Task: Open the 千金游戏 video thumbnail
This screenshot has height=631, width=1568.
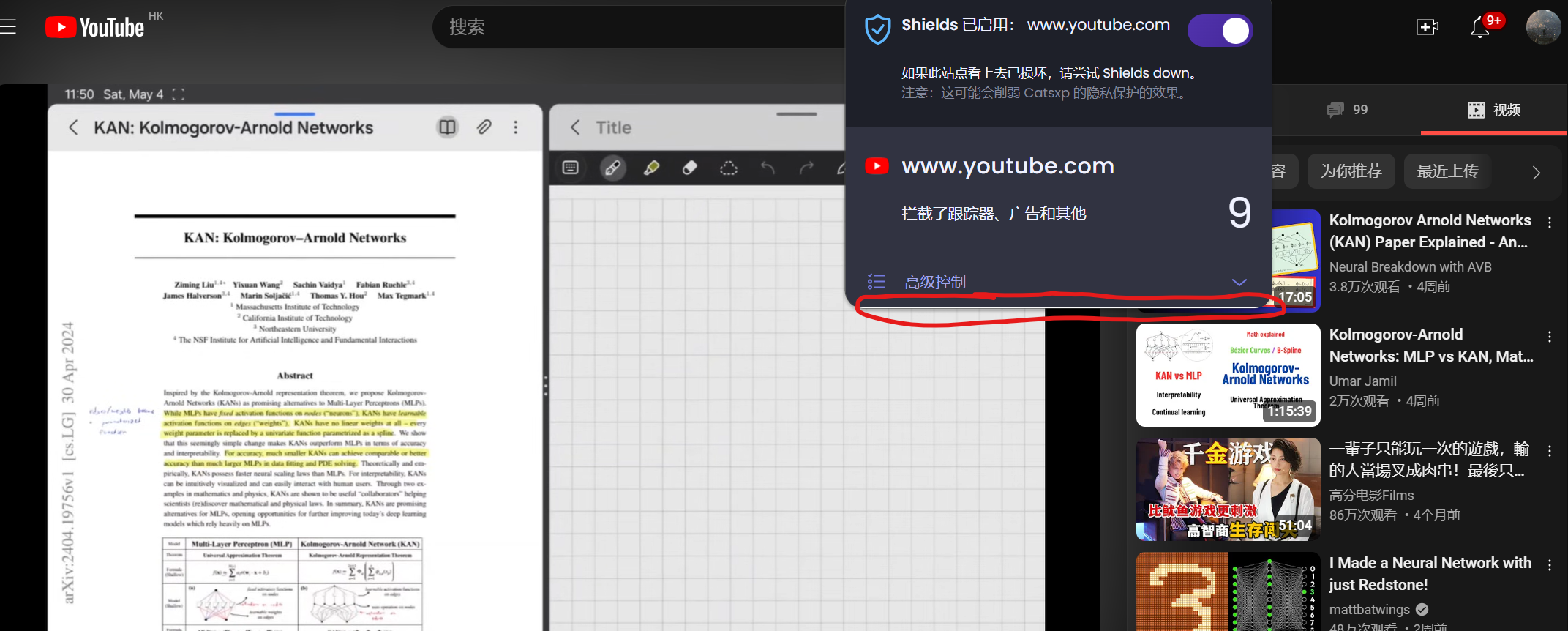Action: pos(1228,489)
